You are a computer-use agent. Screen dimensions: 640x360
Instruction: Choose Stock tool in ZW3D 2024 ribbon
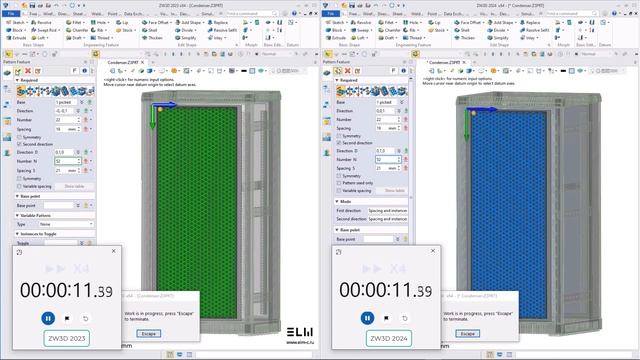point(436,30)
